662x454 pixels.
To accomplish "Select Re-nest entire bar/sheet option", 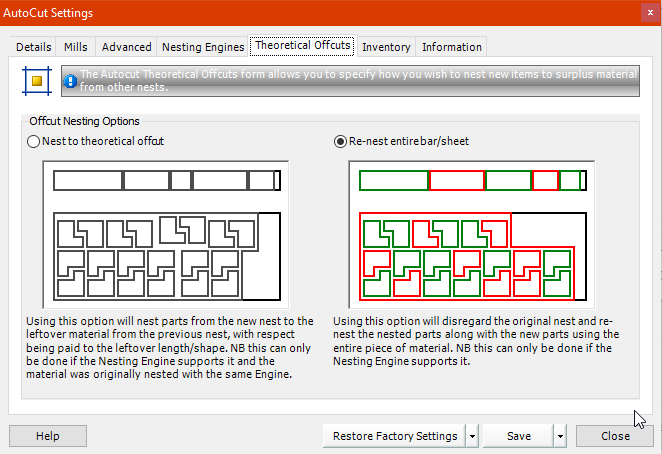I will [x=340, y=141].
